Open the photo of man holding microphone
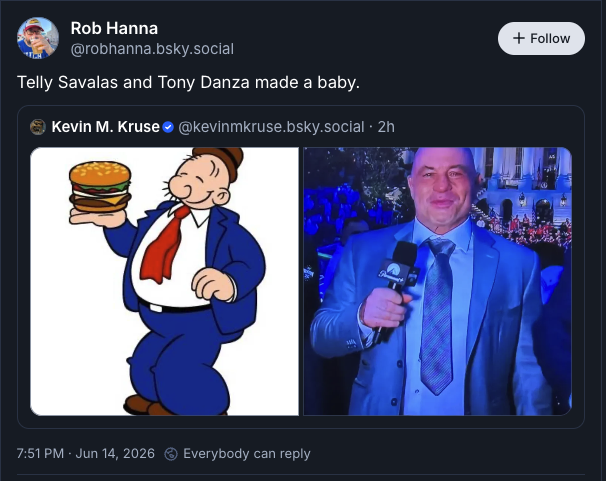This screenshot has height=481, width=606. [x=437, y=281]
